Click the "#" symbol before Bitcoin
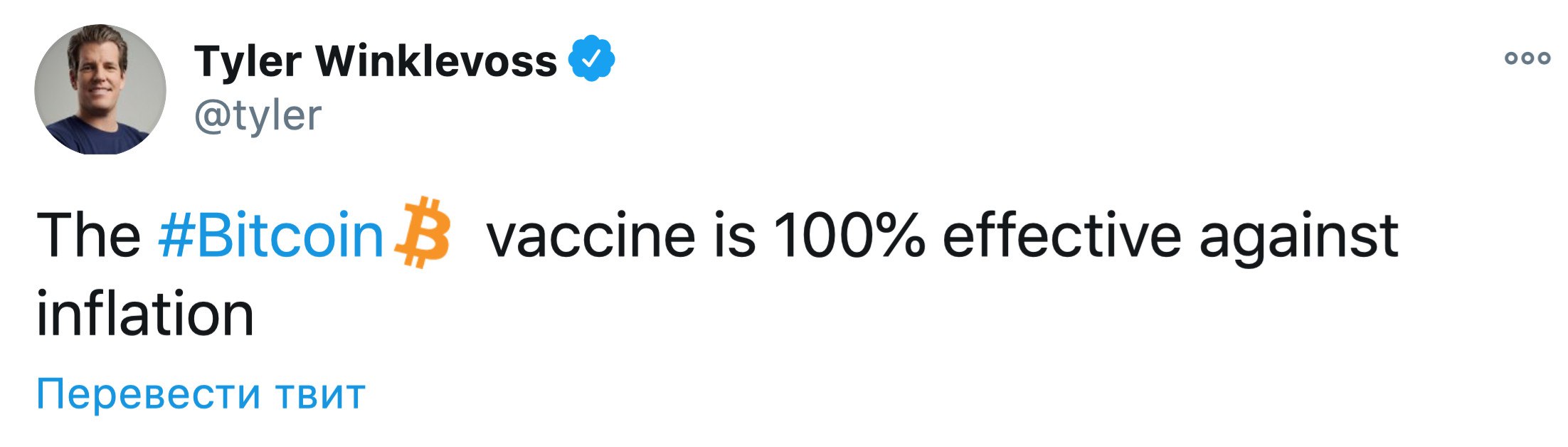 click(x=175, y=235)
